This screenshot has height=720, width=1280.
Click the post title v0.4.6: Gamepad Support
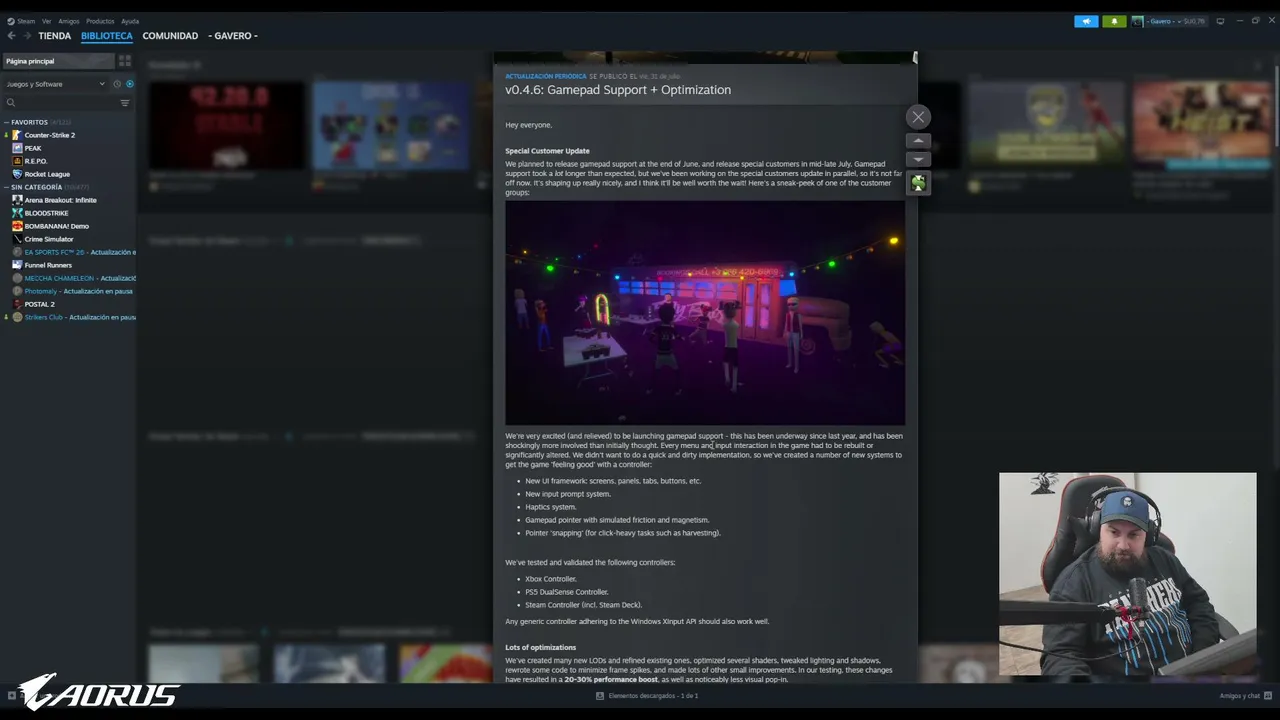point(618,90)
